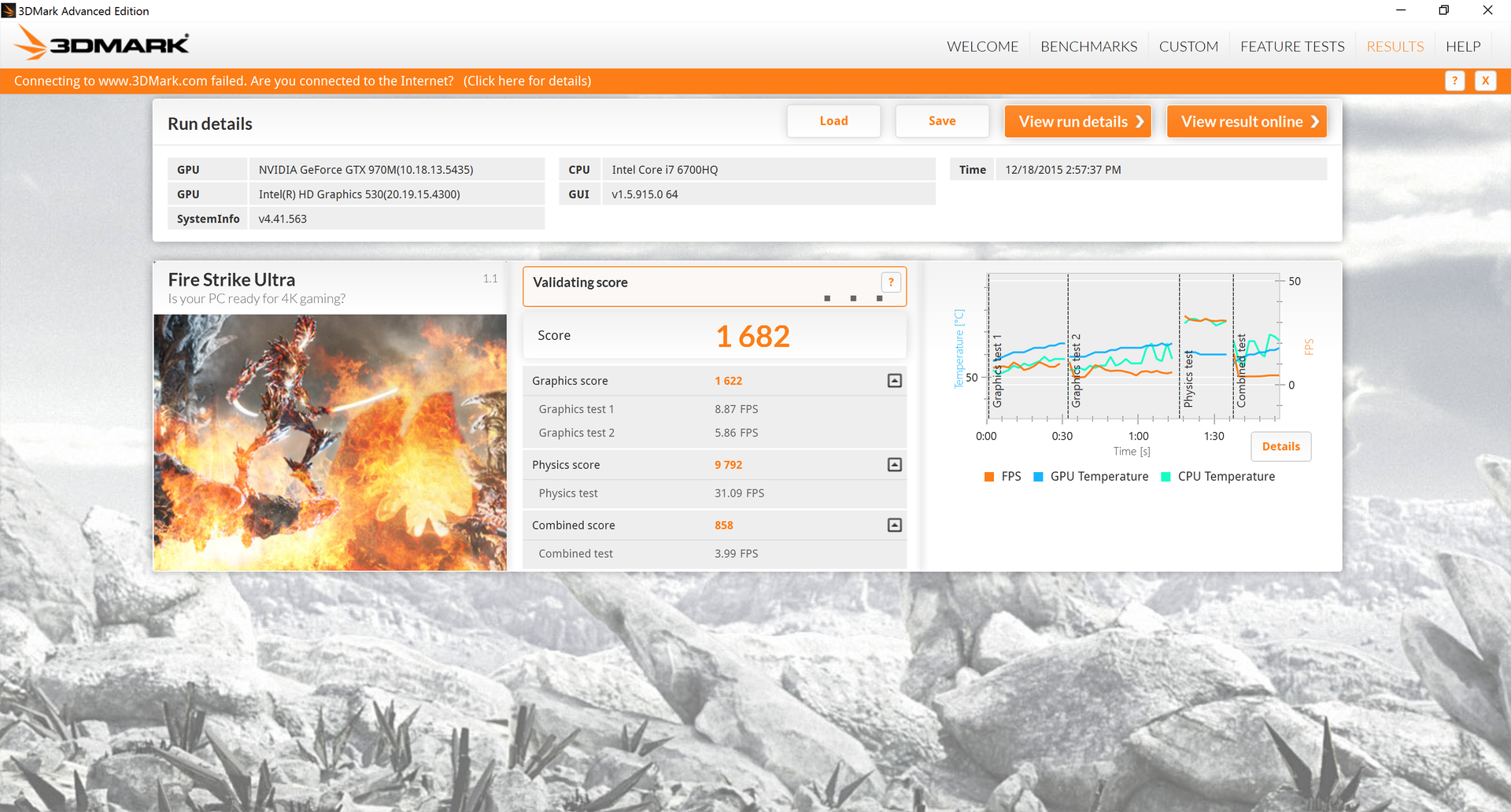Open the WELCOME tab

(x=982, y=46)
